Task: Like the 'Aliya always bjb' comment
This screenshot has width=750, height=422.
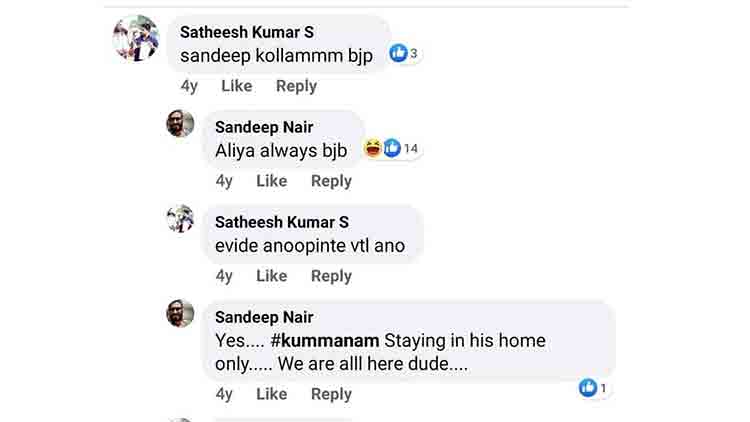Action: [x=271, y=181]
